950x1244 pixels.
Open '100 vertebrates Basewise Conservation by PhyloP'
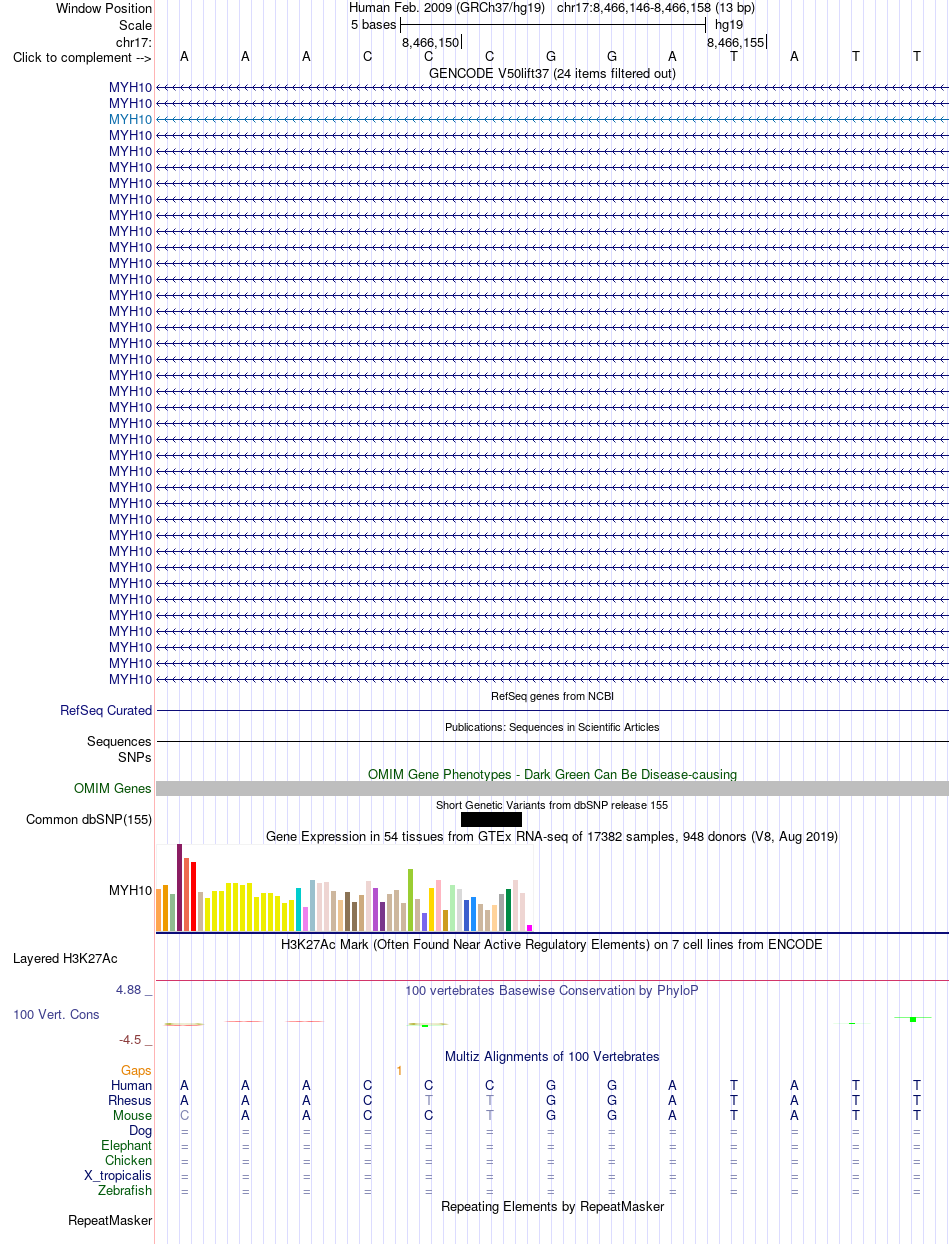pos(552,991)
